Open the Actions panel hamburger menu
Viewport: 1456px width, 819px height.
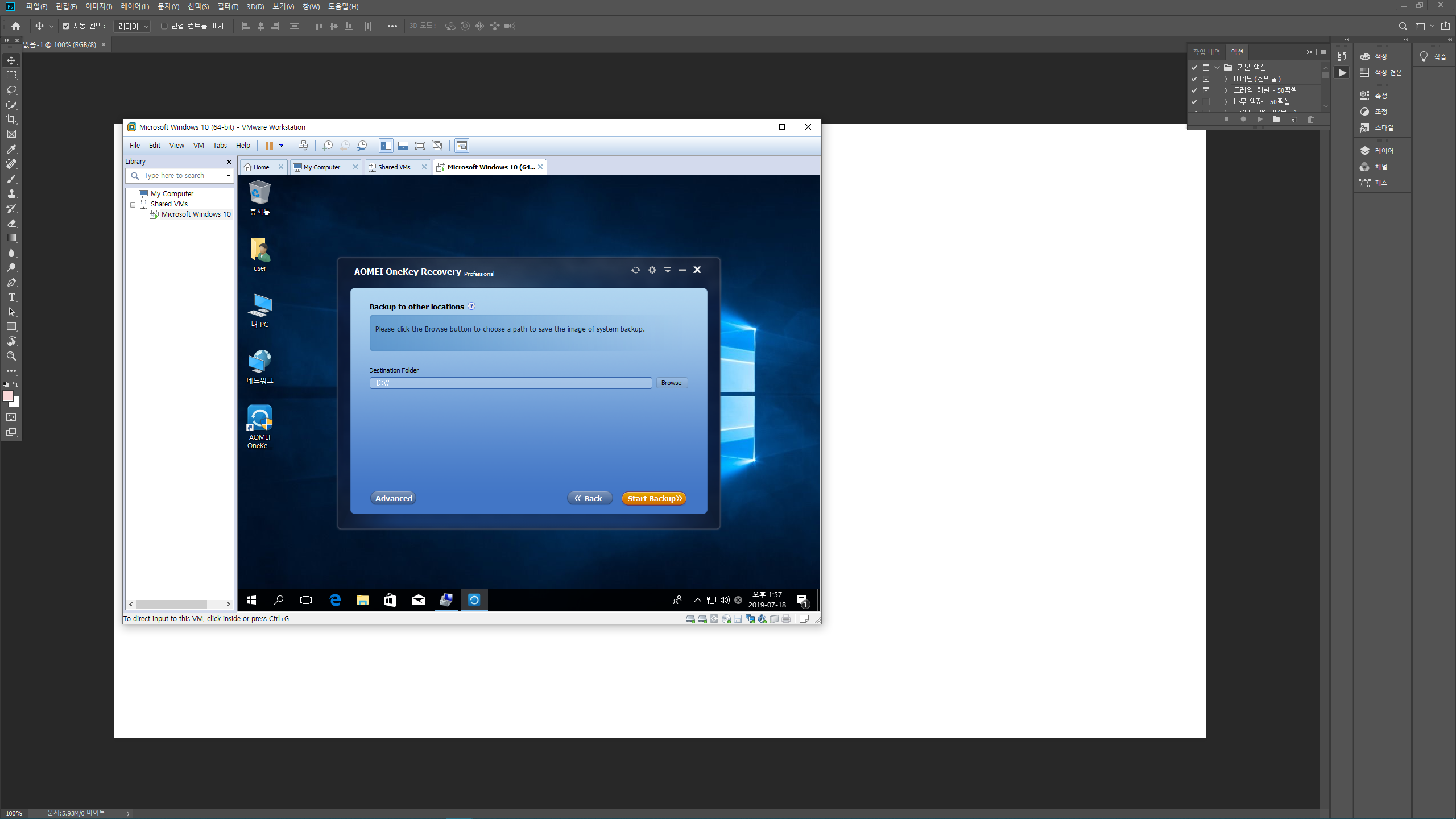click(x=1323, y=52)
